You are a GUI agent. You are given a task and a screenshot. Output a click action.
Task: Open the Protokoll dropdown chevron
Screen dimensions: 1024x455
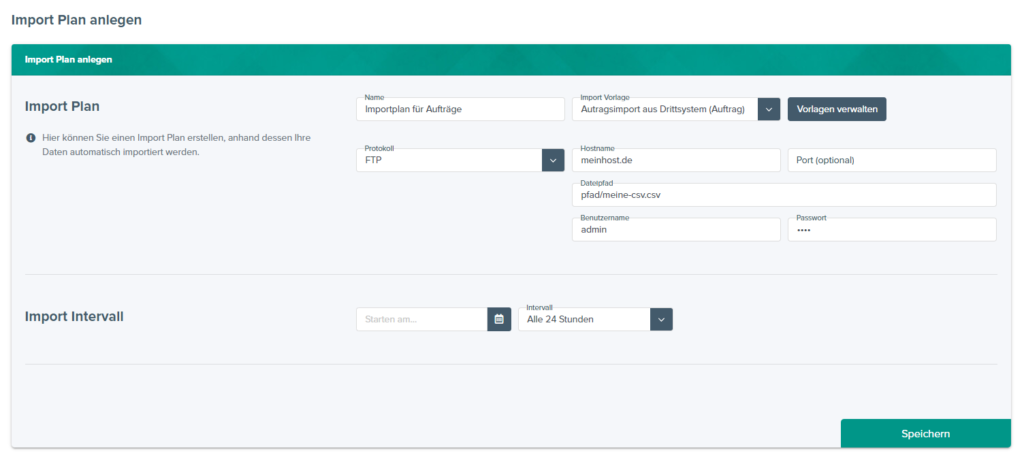click(553, 160)
